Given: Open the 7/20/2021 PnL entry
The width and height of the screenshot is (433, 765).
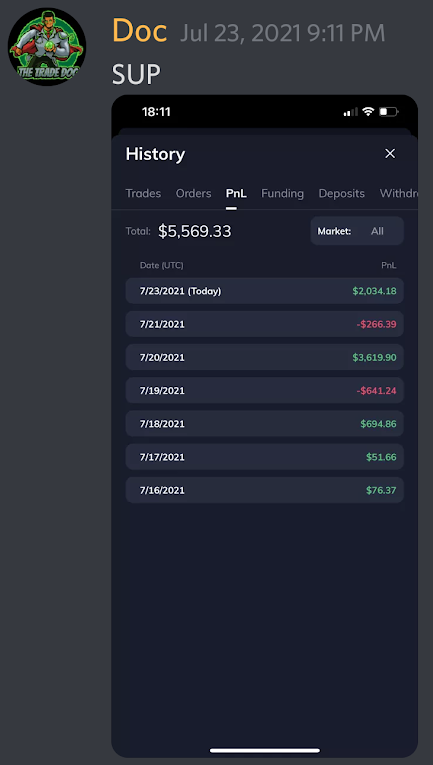Looking at the screenshot, I should (x=265, y=357).
